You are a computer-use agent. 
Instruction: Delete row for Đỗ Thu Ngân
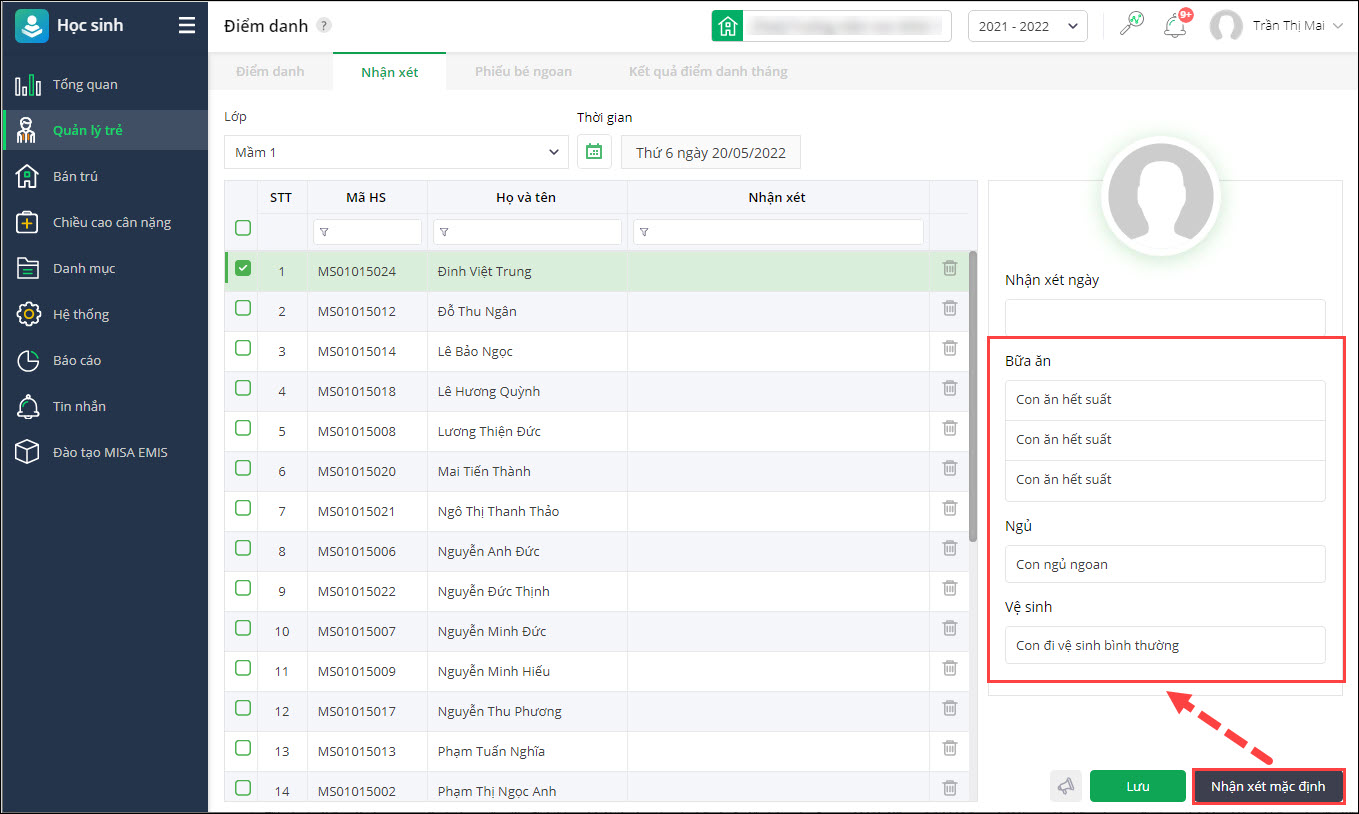950,309
